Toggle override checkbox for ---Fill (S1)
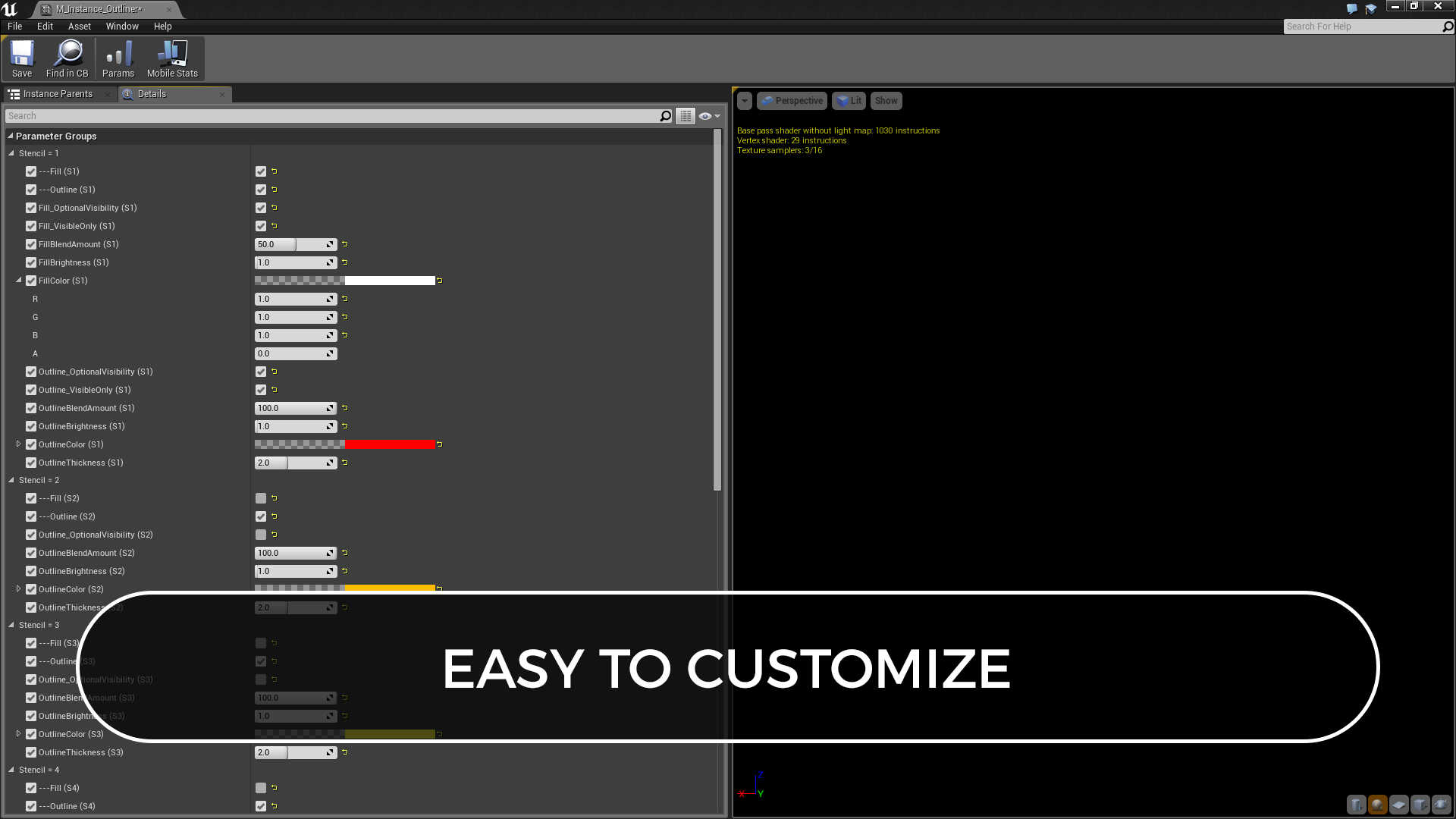Viewport: 1456px width, 819px height. click(x=31, y=171)
